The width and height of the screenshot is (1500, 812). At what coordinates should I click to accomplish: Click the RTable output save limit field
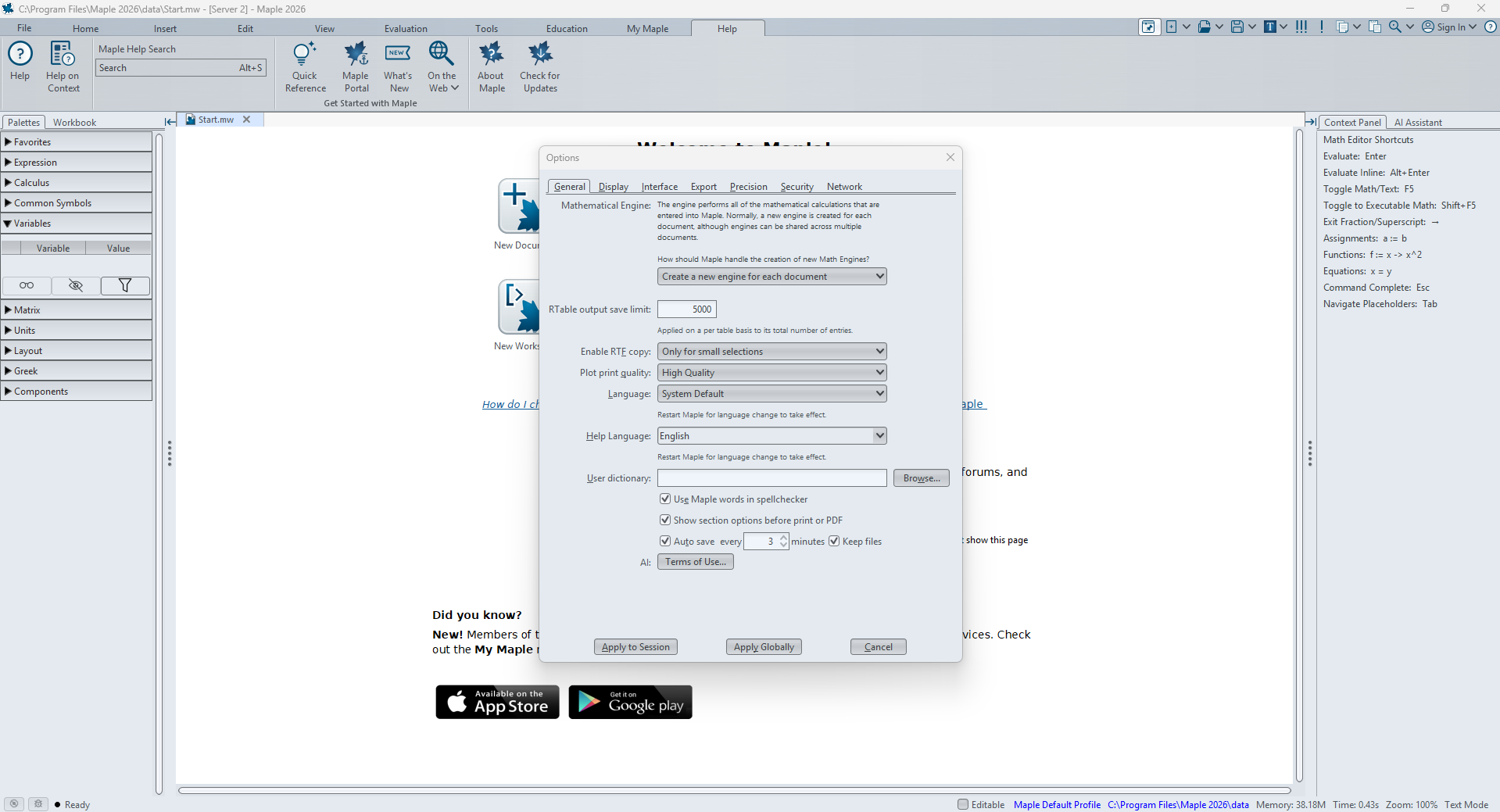[686, 309]
